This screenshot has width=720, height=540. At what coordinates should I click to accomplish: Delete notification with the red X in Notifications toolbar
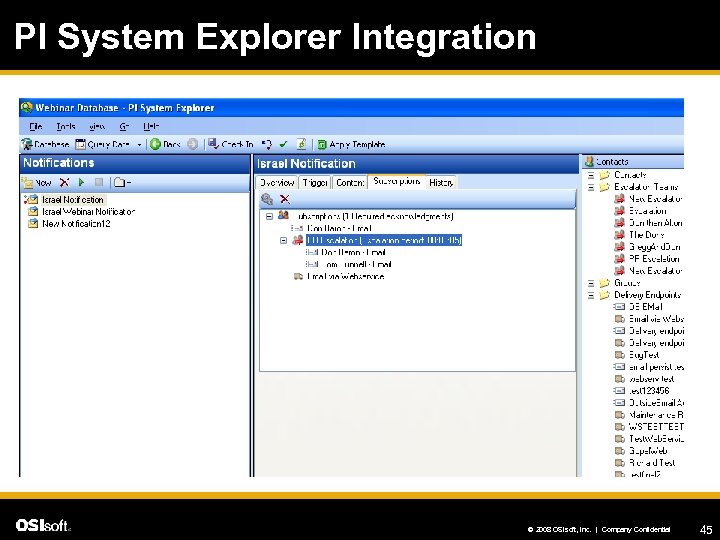[x=64, y=182]
